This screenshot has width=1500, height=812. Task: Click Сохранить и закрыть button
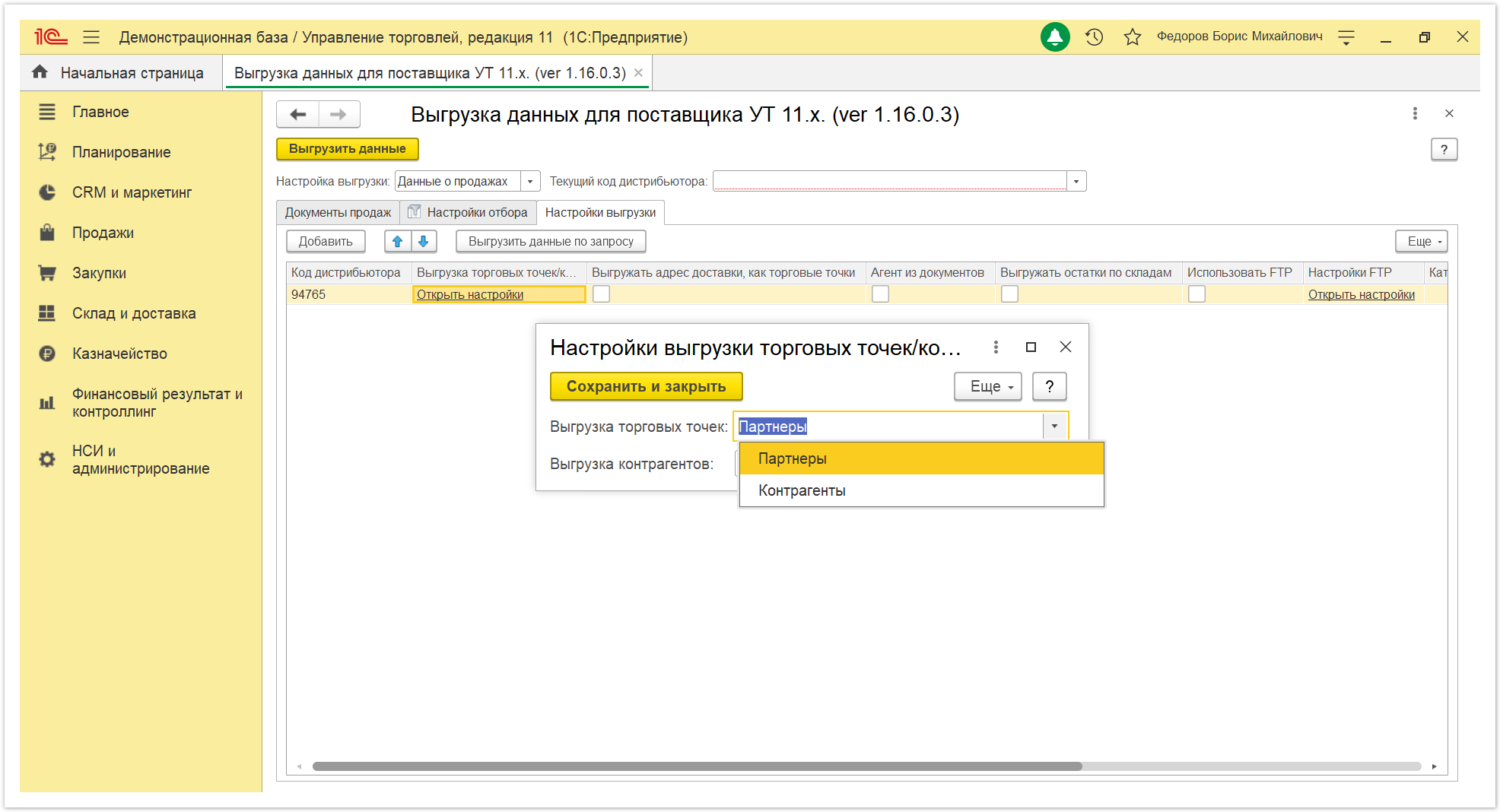(646, 386)
